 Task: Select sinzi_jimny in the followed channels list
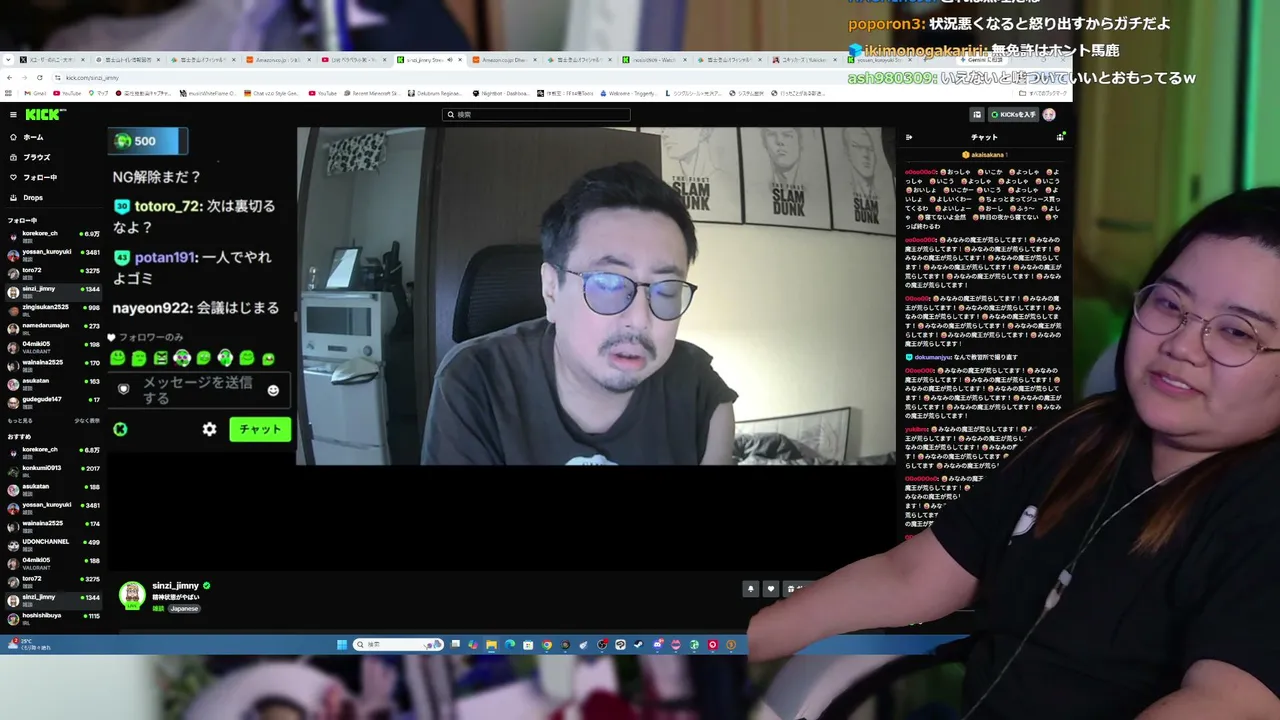coord(54,290)
